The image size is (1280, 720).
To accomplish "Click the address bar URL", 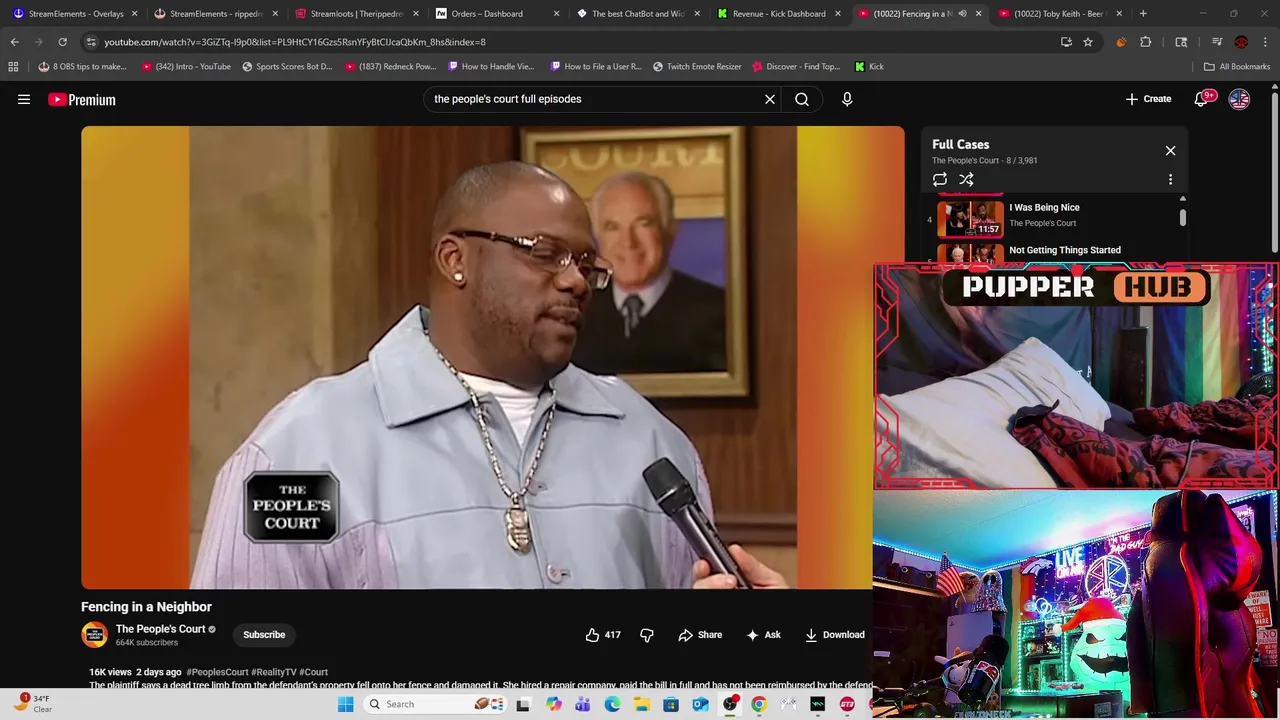I will pyautogui.click(x=295, y=42).
